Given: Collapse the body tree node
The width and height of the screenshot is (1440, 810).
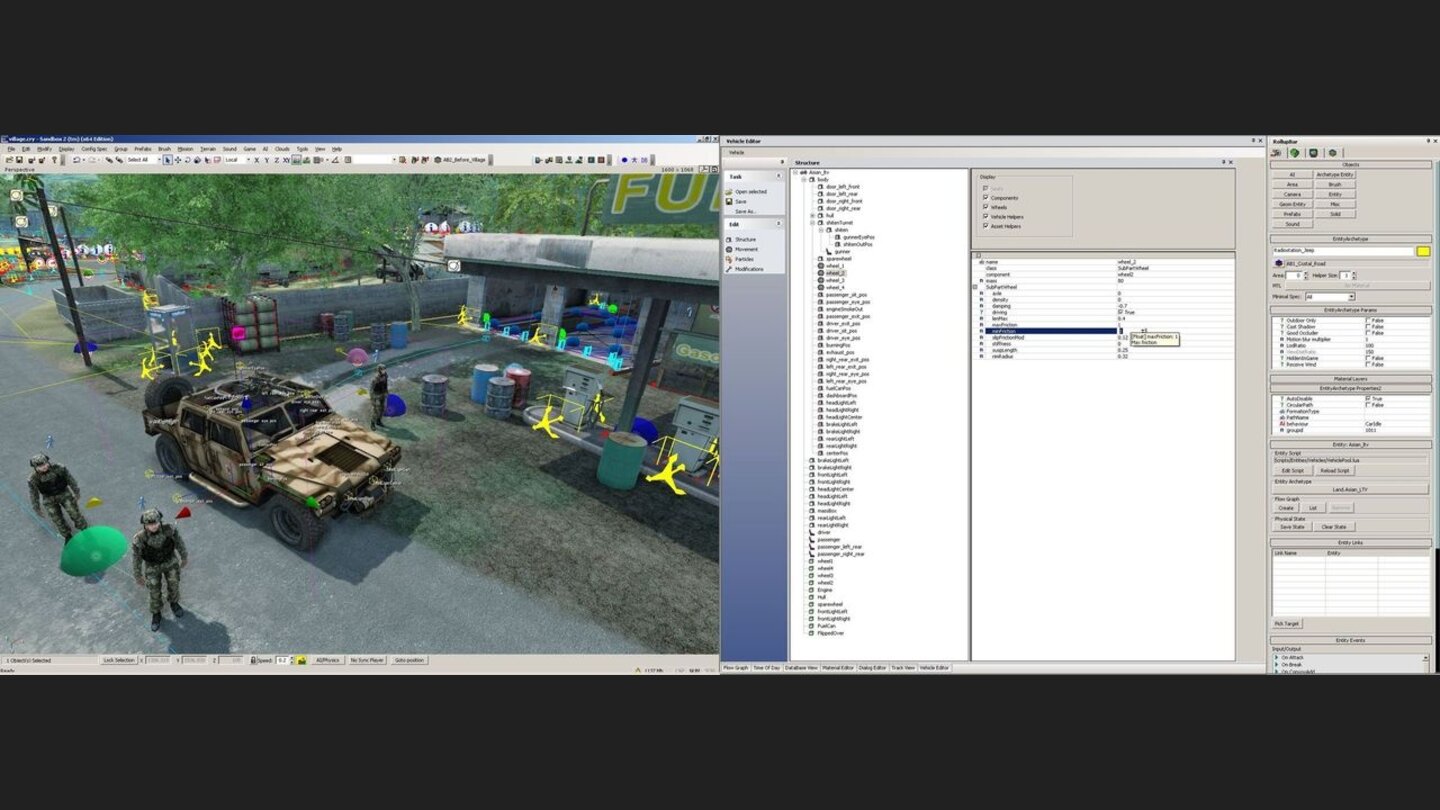Looking at the screenshot, I should click(804, 180).
